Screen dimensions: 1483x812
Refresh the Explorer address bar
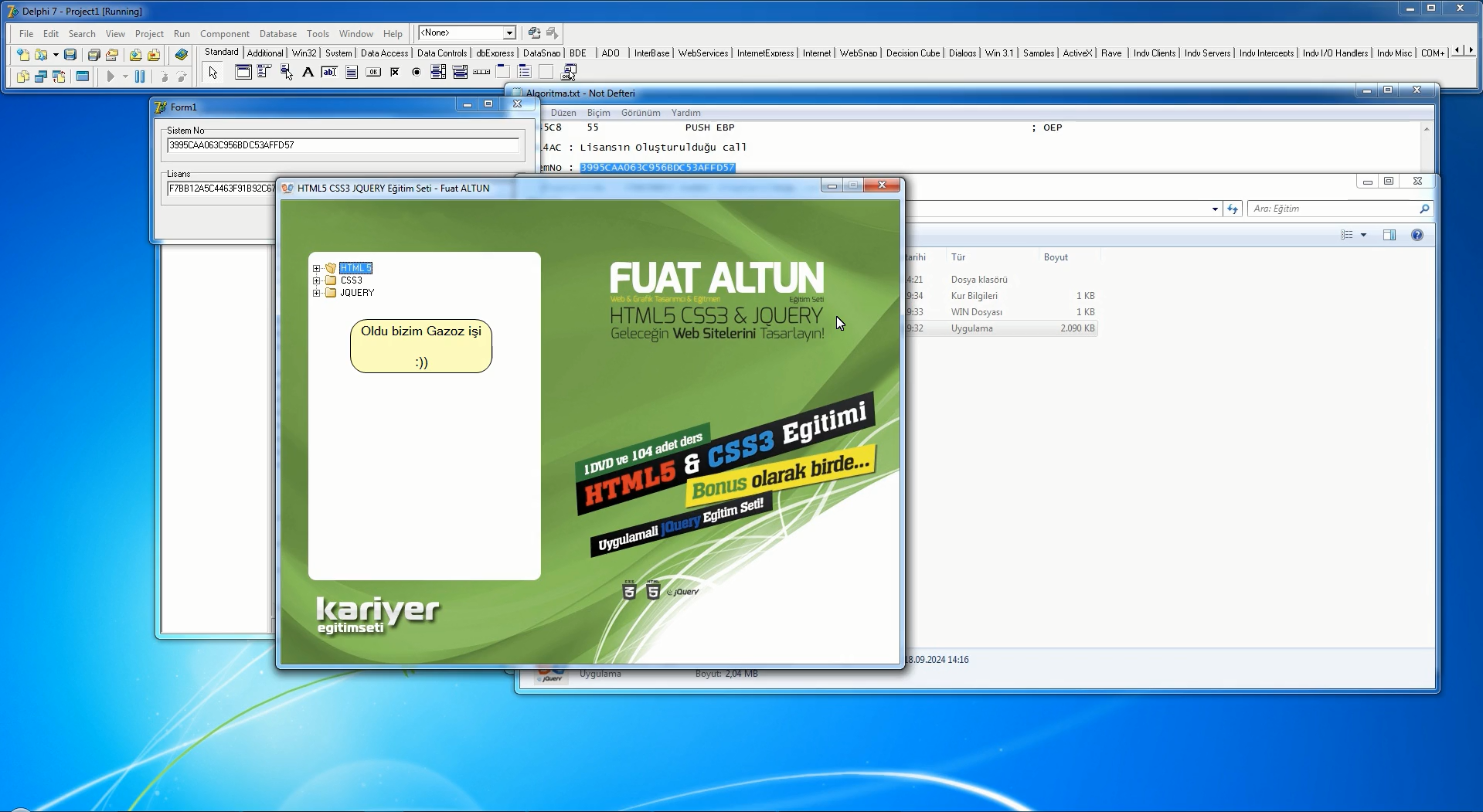tap(1233, 209)
